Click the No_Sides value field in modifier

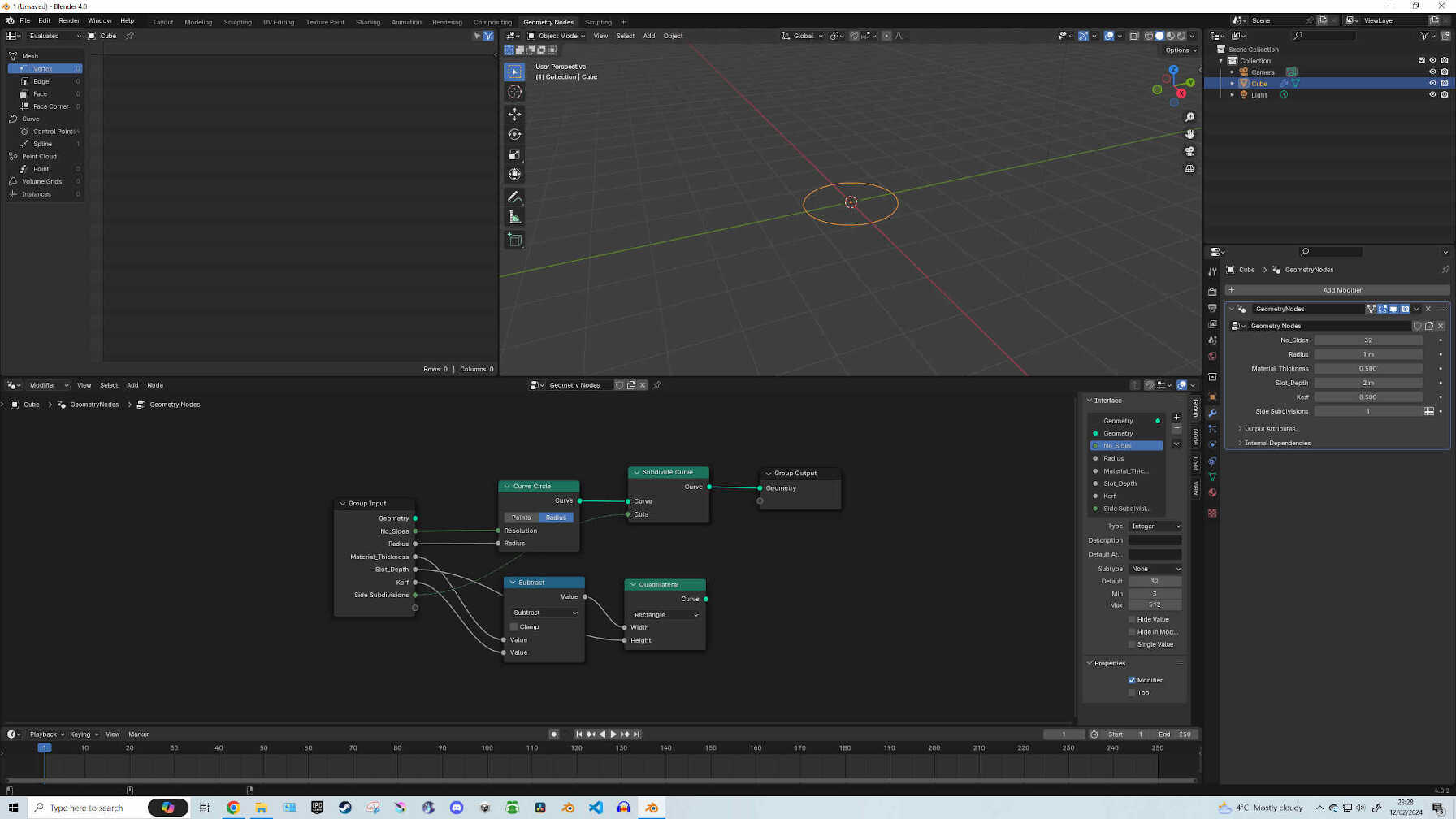[1368, 340]
